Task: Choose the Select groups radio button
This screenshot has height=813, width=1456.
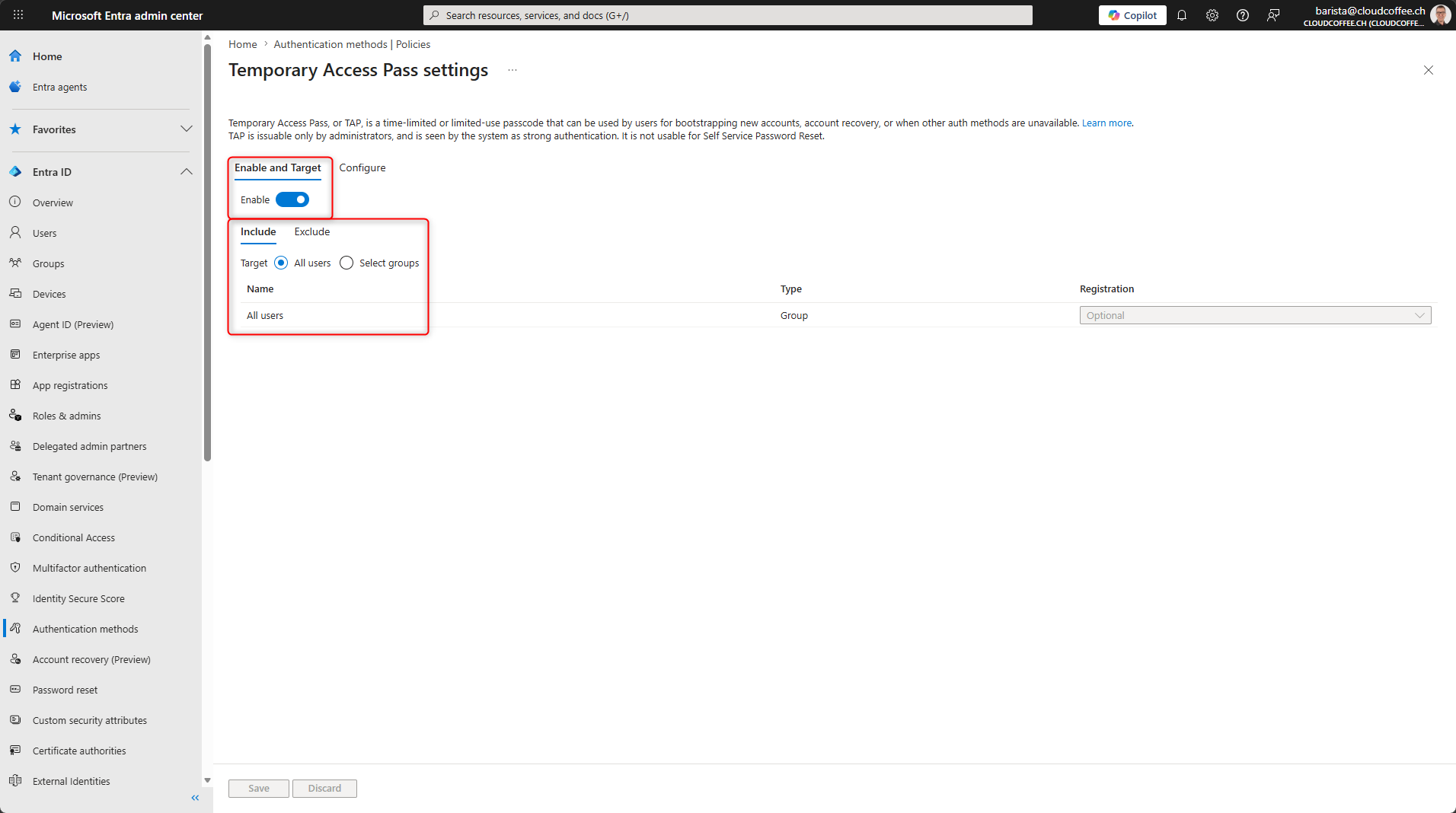Action: click(x=346, y=263)
